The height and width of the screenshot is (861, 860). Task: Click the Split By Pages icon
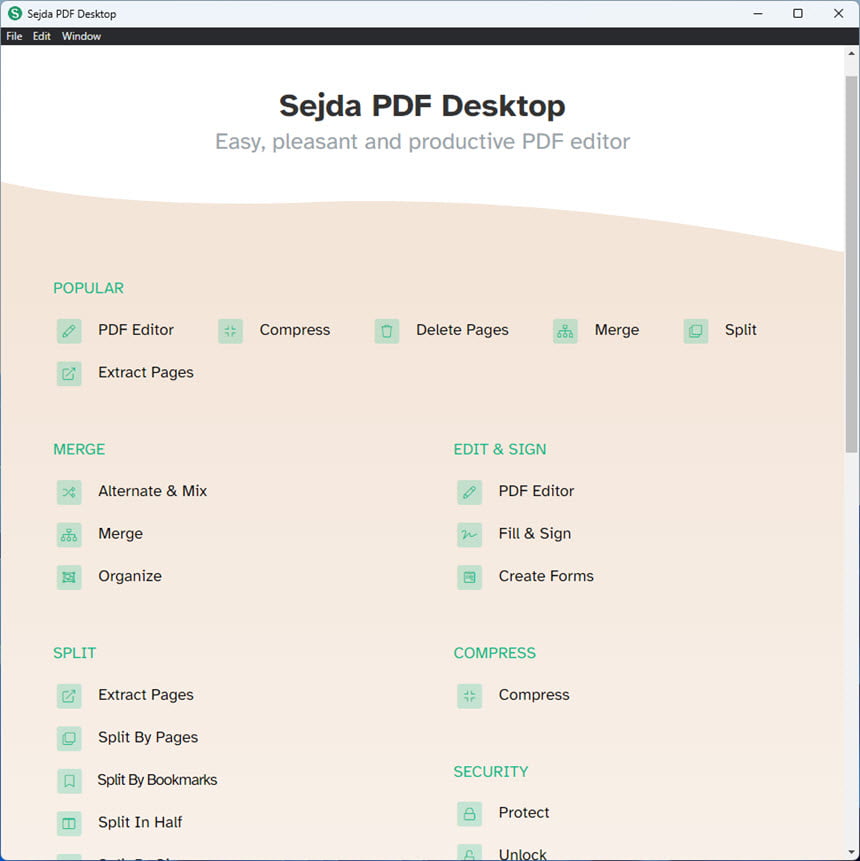click(x=69, y=739)
